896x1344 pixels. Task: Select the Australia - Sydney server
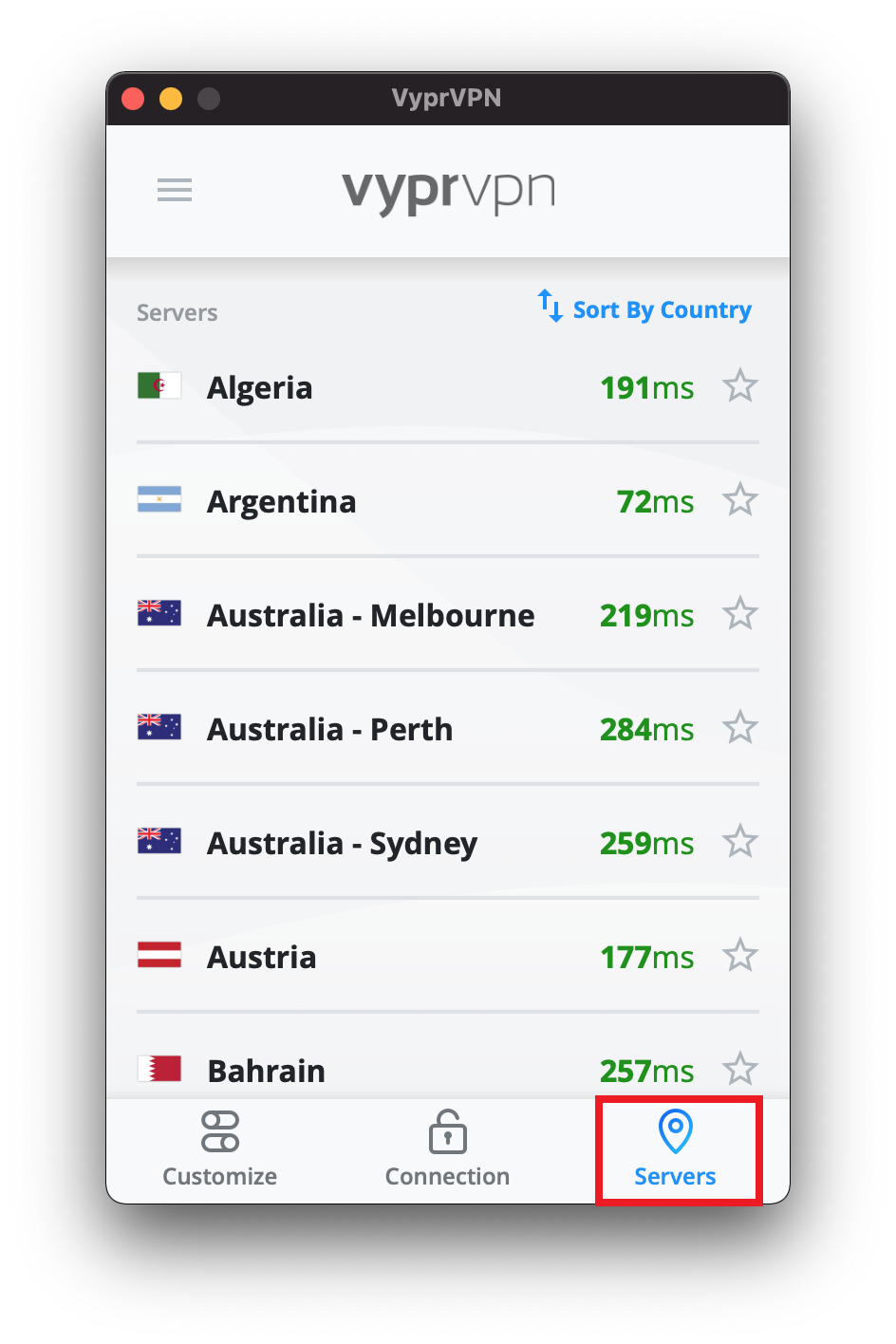pos(341,842)
